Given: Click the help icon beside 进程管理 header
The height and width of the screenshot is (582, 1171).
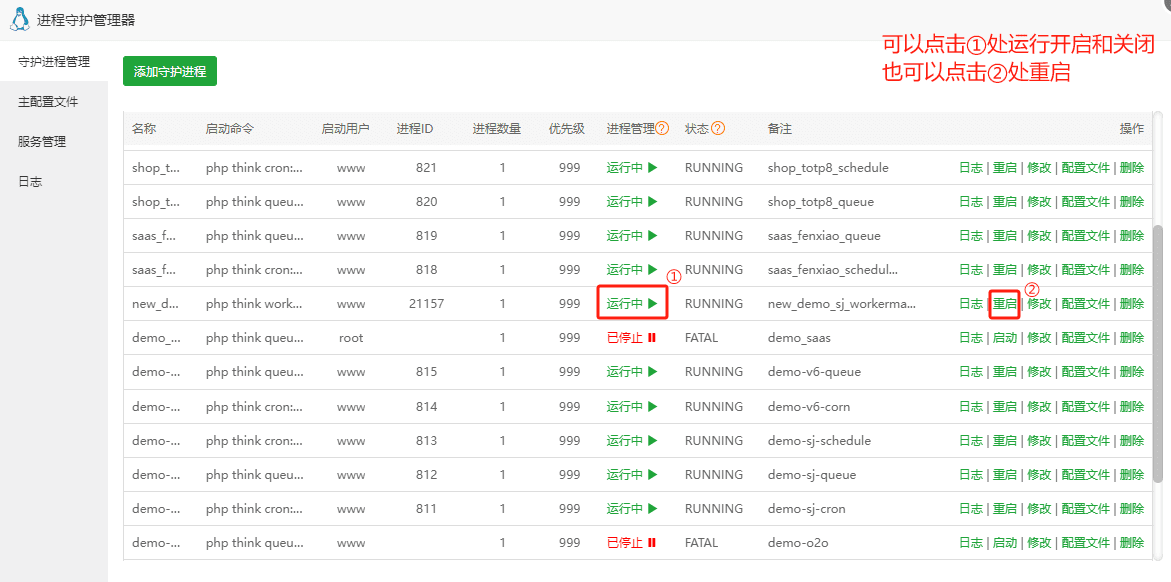Looking at the screenshot, I should (662, 129).
